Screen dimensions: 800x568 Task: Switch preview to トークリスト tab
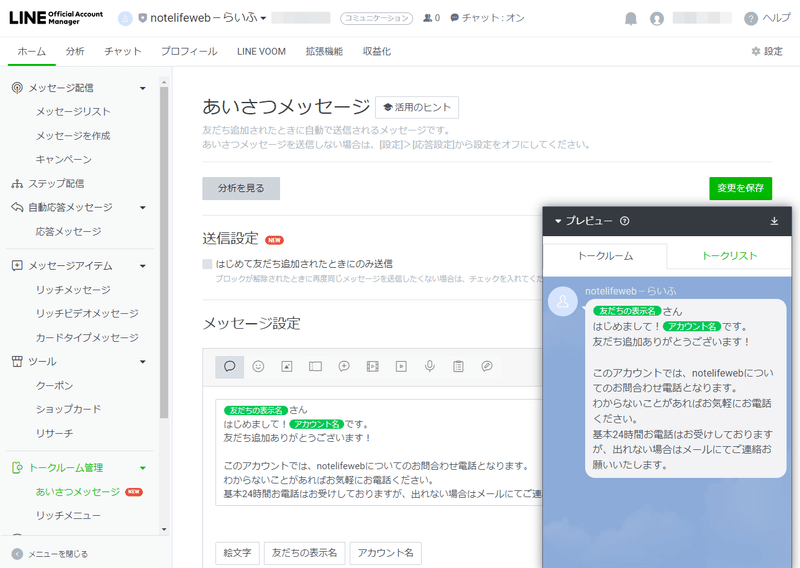[729, 256]
